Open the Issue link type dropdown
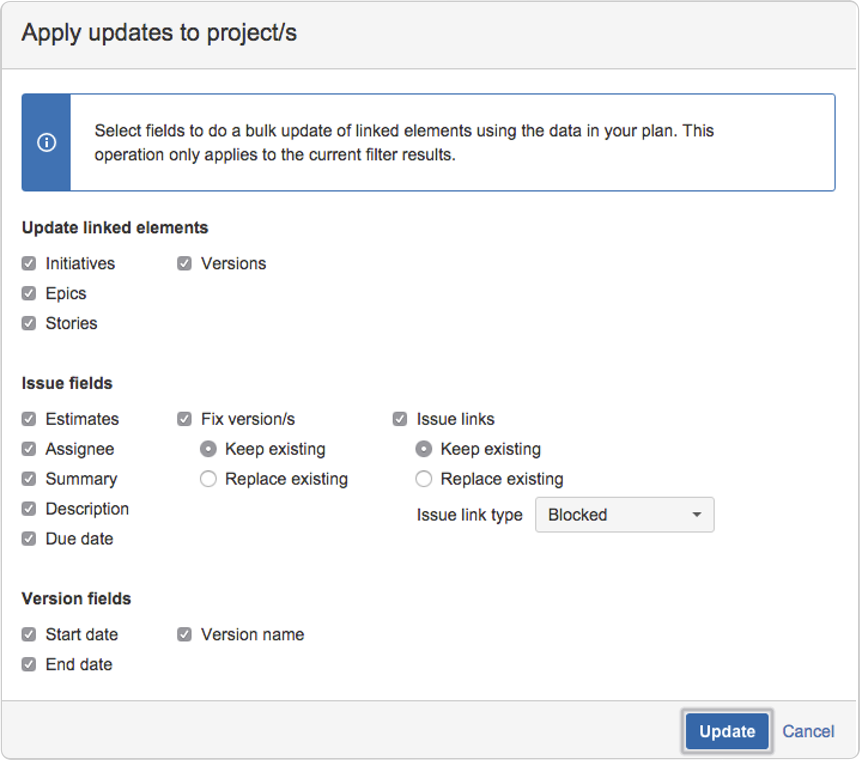Screen dimensions: 860x760 (625, 515)
